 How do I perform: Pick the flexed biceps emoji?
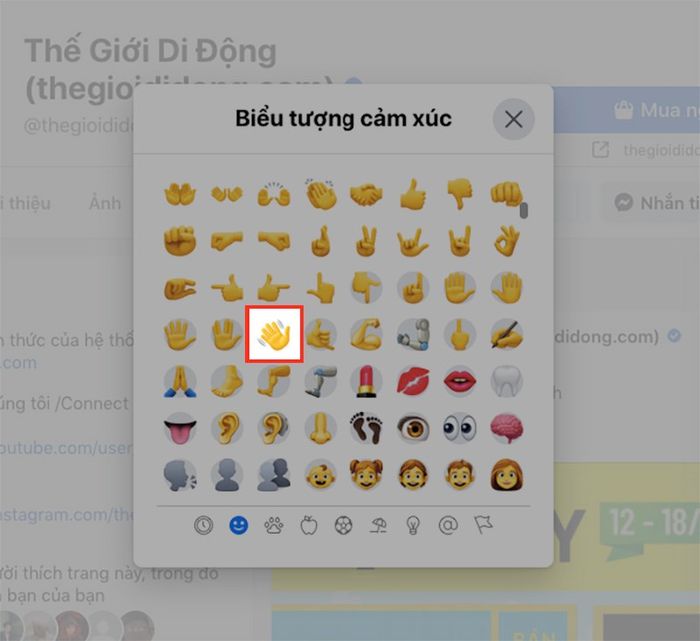coord(367,334)
